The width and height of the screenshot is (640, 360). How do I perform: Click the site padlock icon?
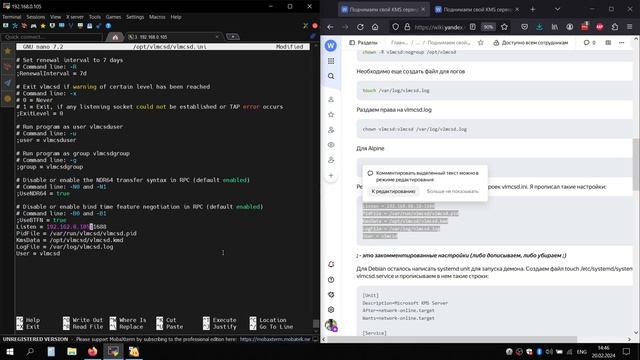pos(407,27)
